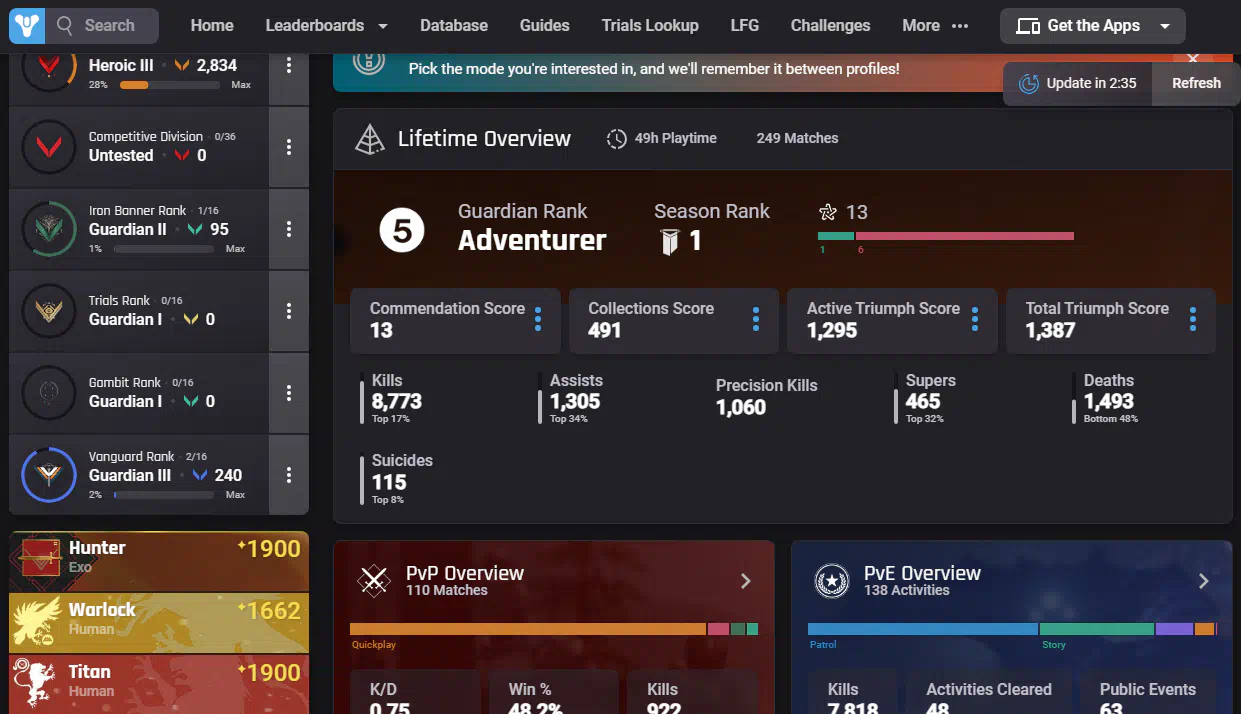Click the green and red commendation bar
The image size is (1241, 714).
coord(946,236)
